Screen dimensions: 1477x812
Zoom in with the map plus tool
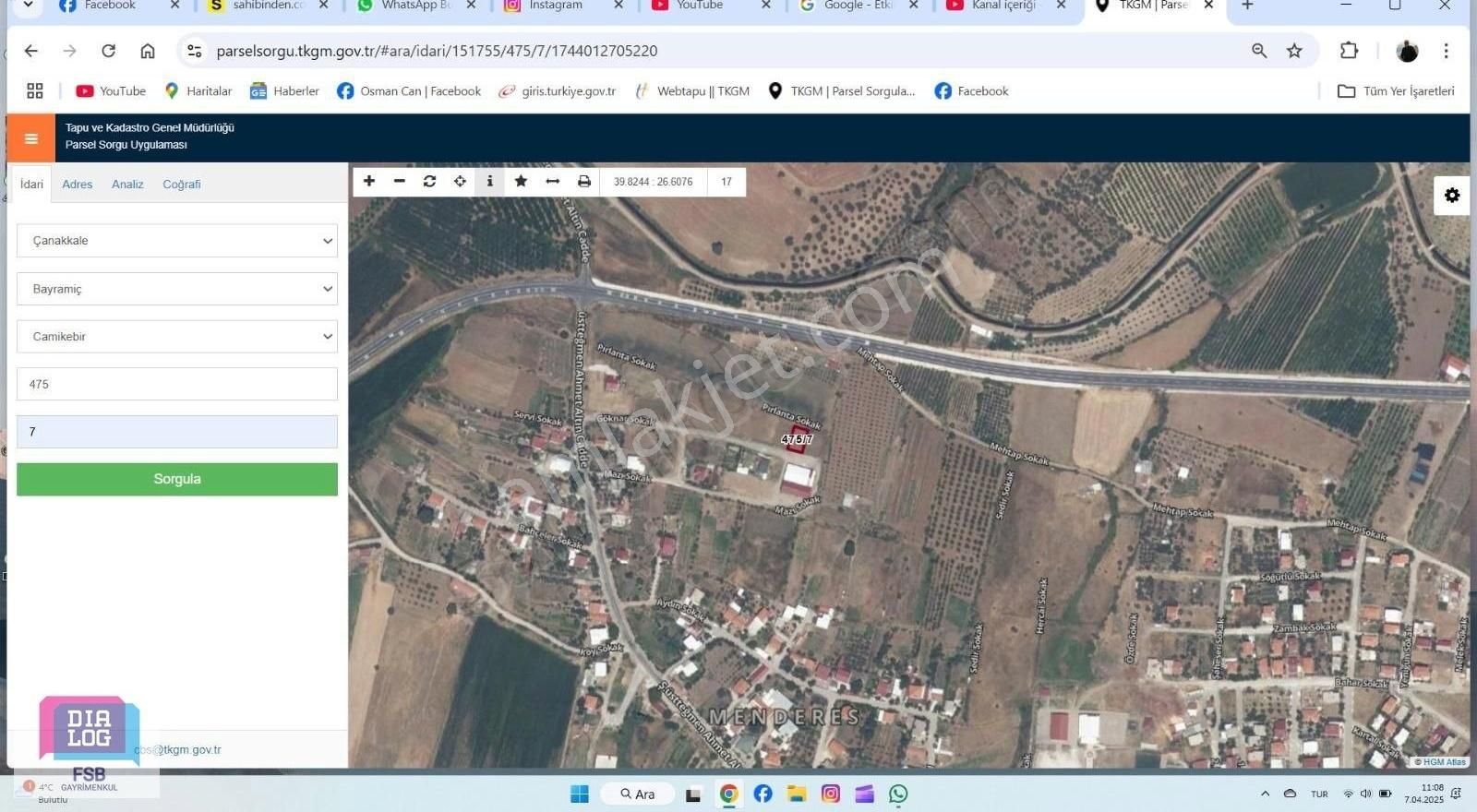pos(369,182)
